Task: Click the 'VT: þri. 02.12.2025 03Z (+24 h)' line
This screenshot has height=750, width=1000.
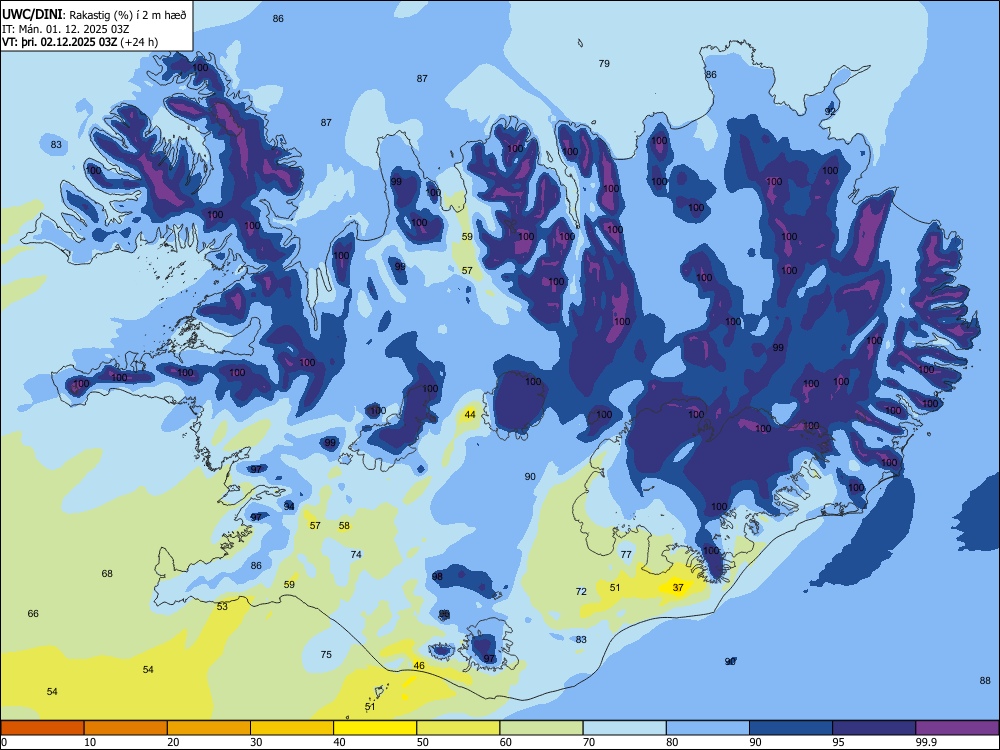Action: coord(80,42)
